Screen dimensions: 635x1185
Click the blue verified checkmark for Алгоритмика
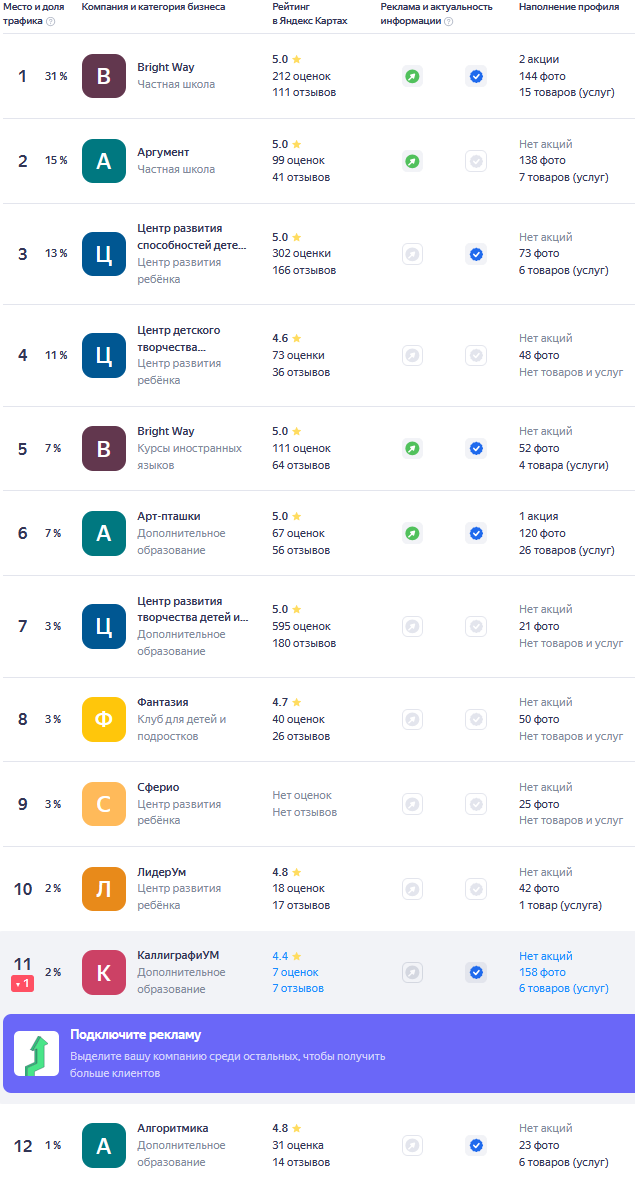[475, 1146]
